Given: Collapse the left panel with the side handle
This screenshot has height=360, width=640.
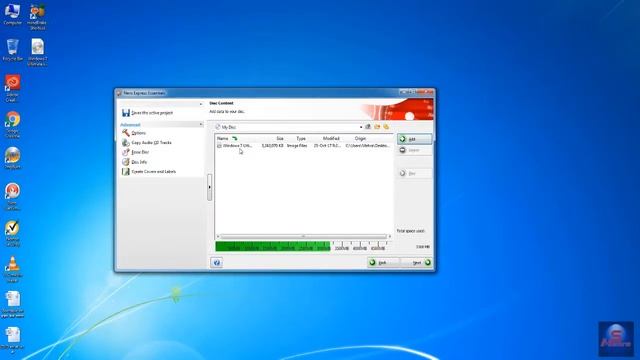Looking at the screenshot, I should click(x=209, y=187).
